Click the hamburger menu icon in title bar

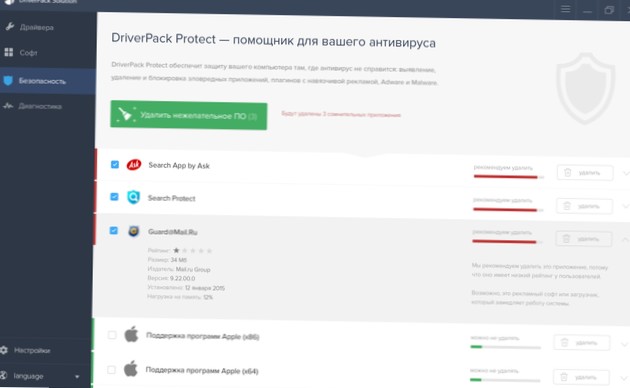pyautogui.click(x=566, y=9)
